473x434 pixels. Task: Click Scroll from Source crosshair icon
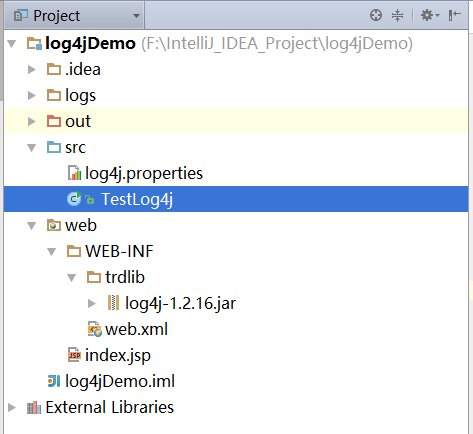(376, 15)
